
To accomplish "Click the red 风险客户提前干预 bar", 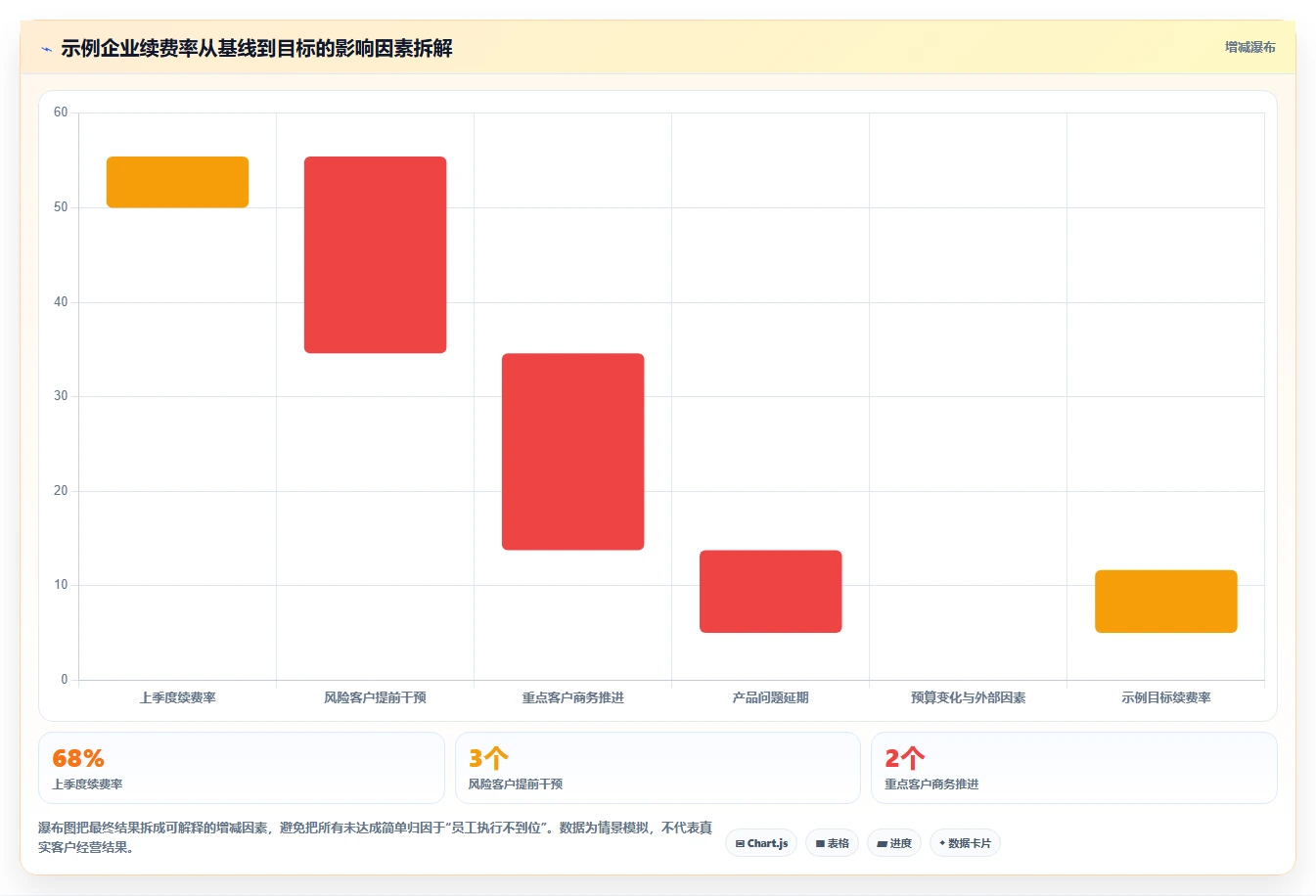I will (x=375, y=254).
